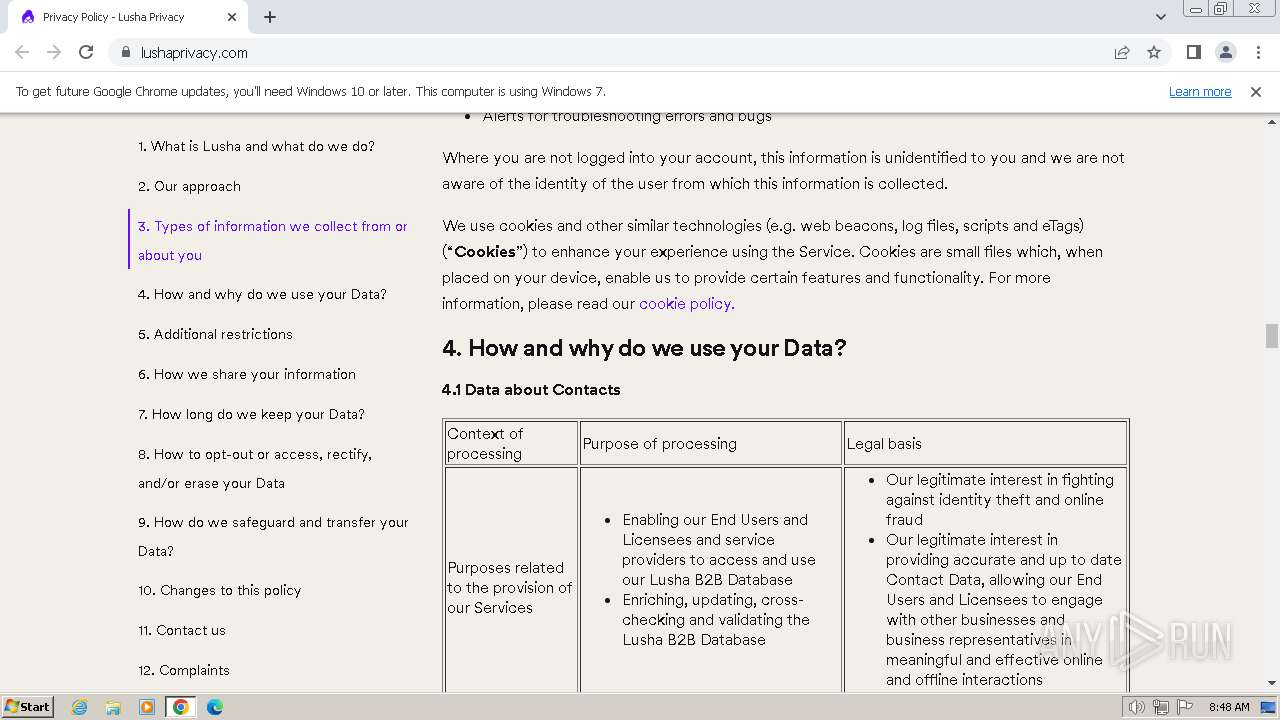Go forward to the next page

(x=54, y=53)
